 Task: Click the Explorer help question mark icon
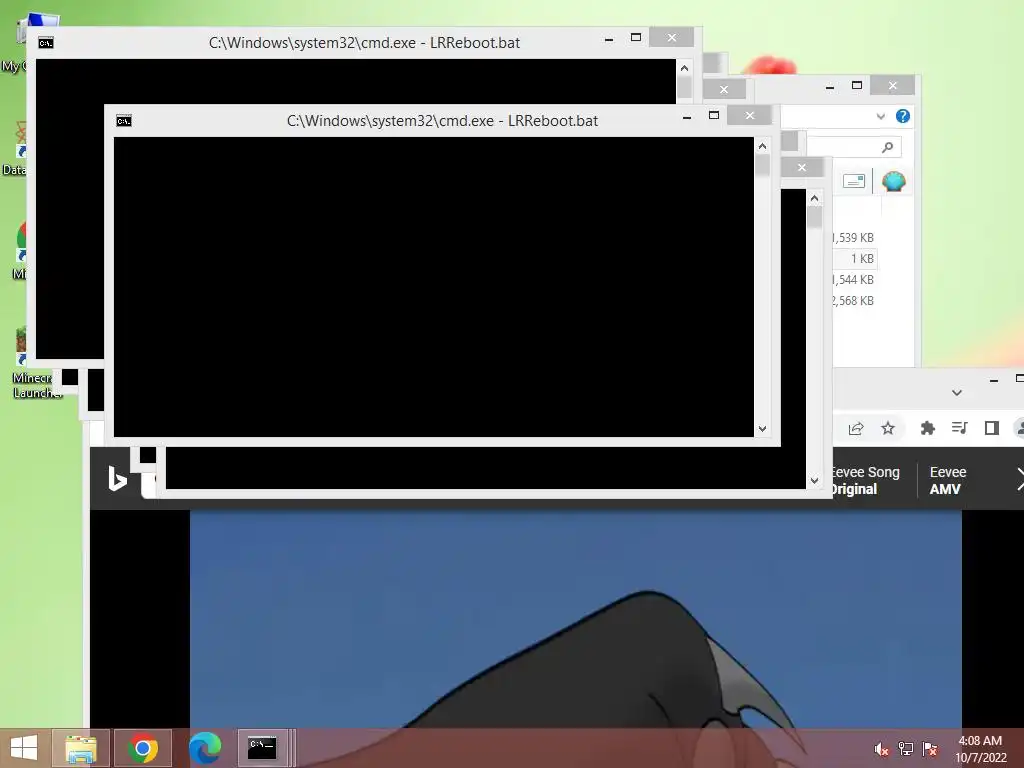pos(903,116)
